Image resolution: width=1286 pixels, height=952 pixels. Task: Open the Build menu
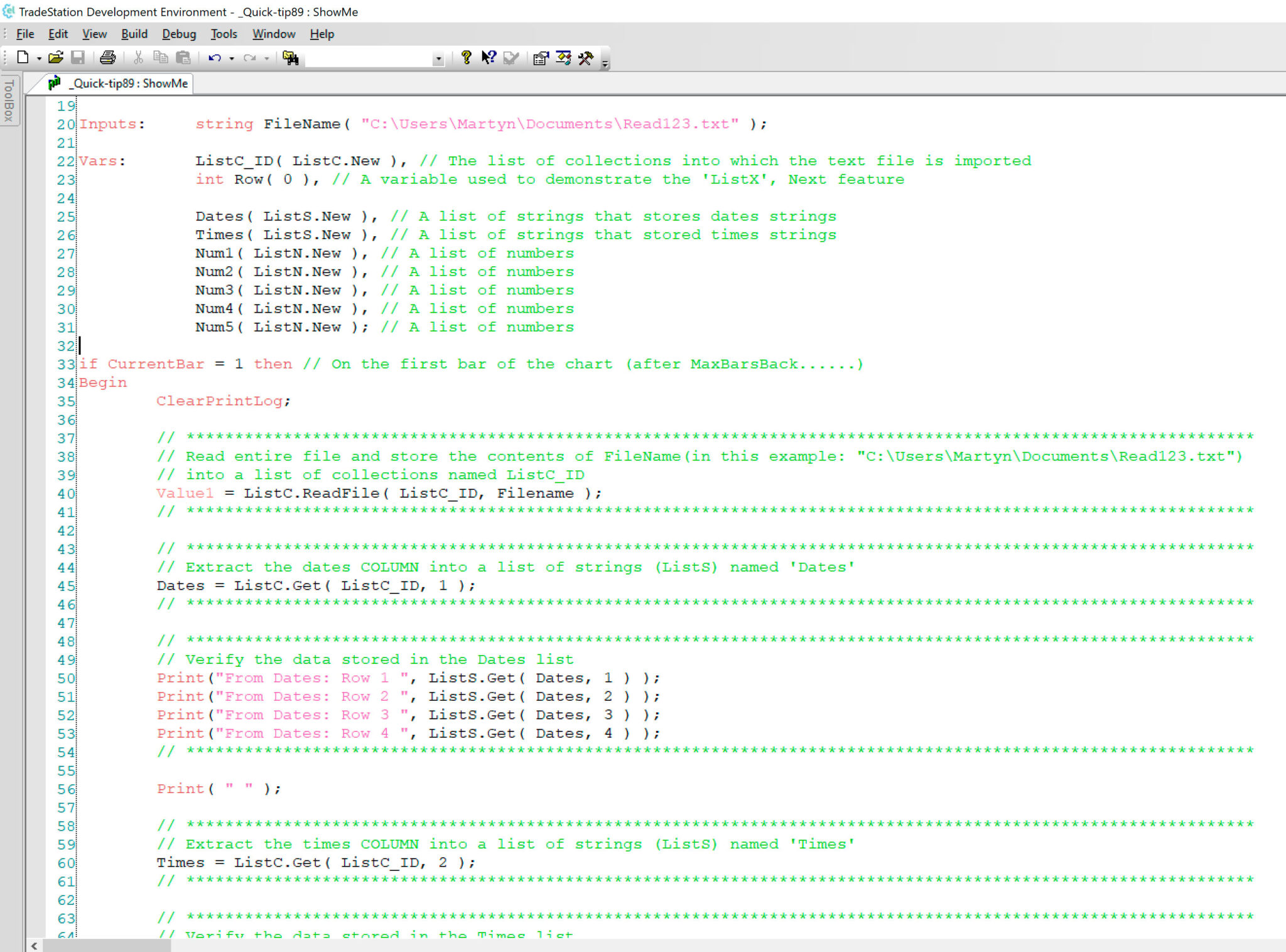(134, 34)
